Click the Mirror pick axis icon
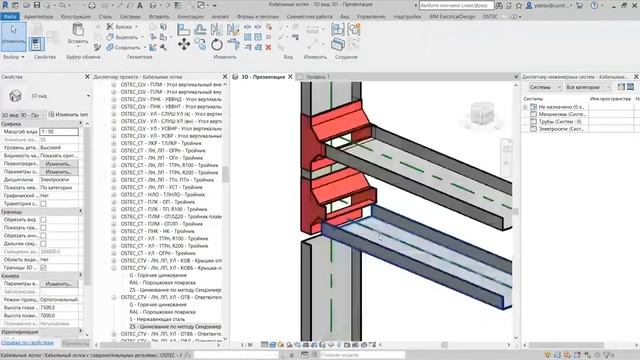 click(x=217, y=29)
